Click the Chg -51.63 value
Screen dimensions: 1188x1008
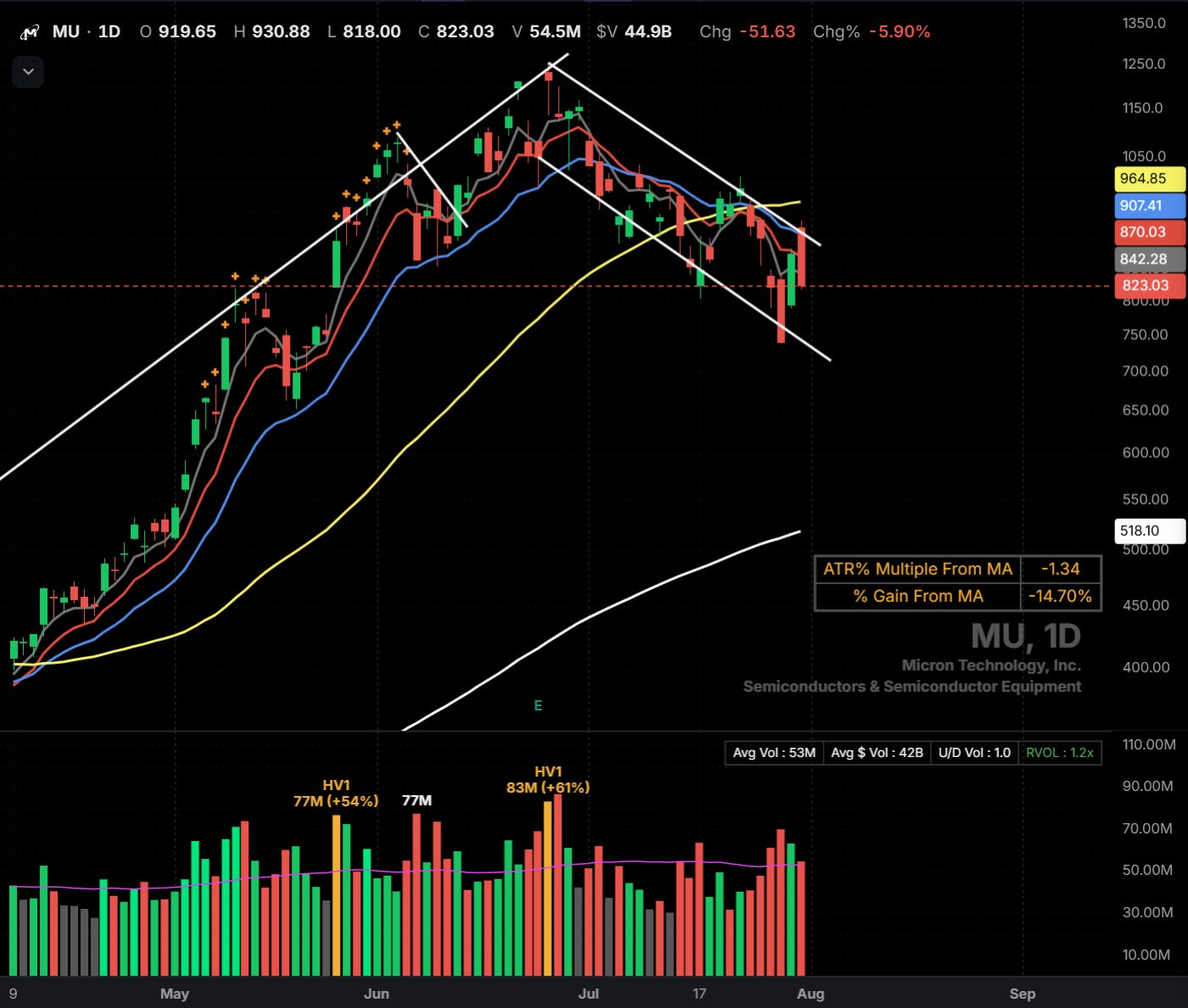(748, 32)
